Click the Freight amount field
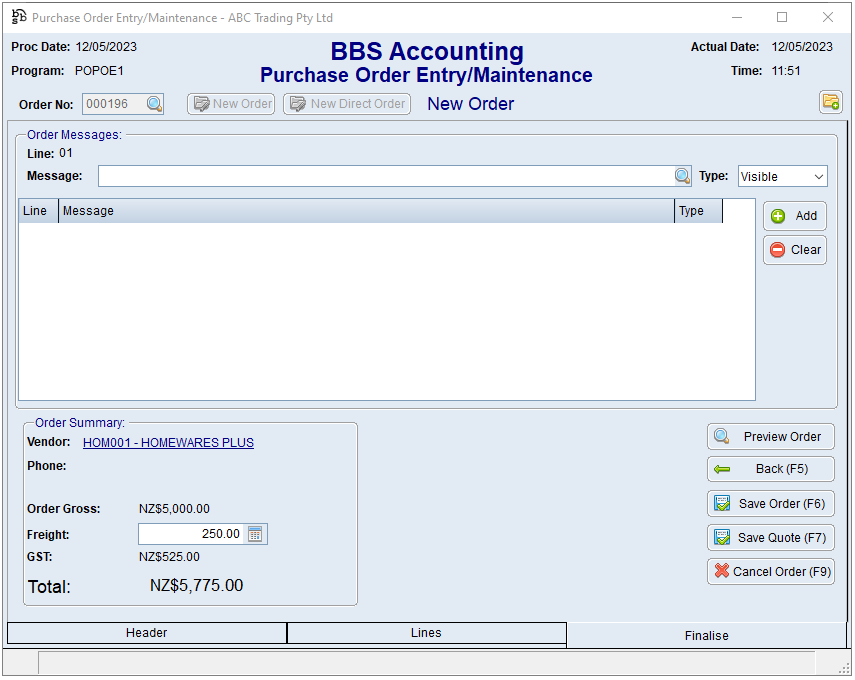 (192, 534)
